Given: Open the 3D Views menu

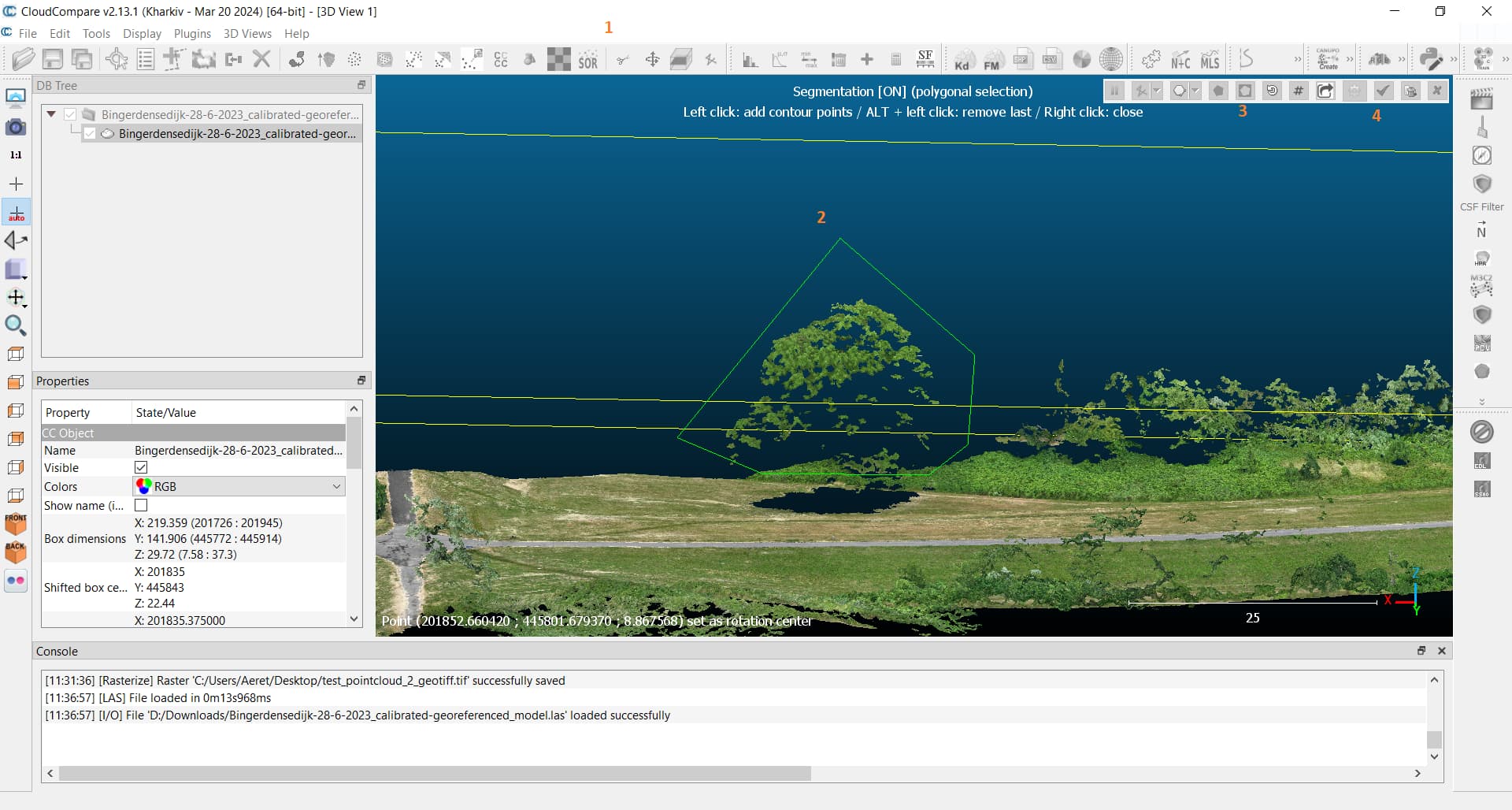Looking at the screenshot, I should point(247,34).
